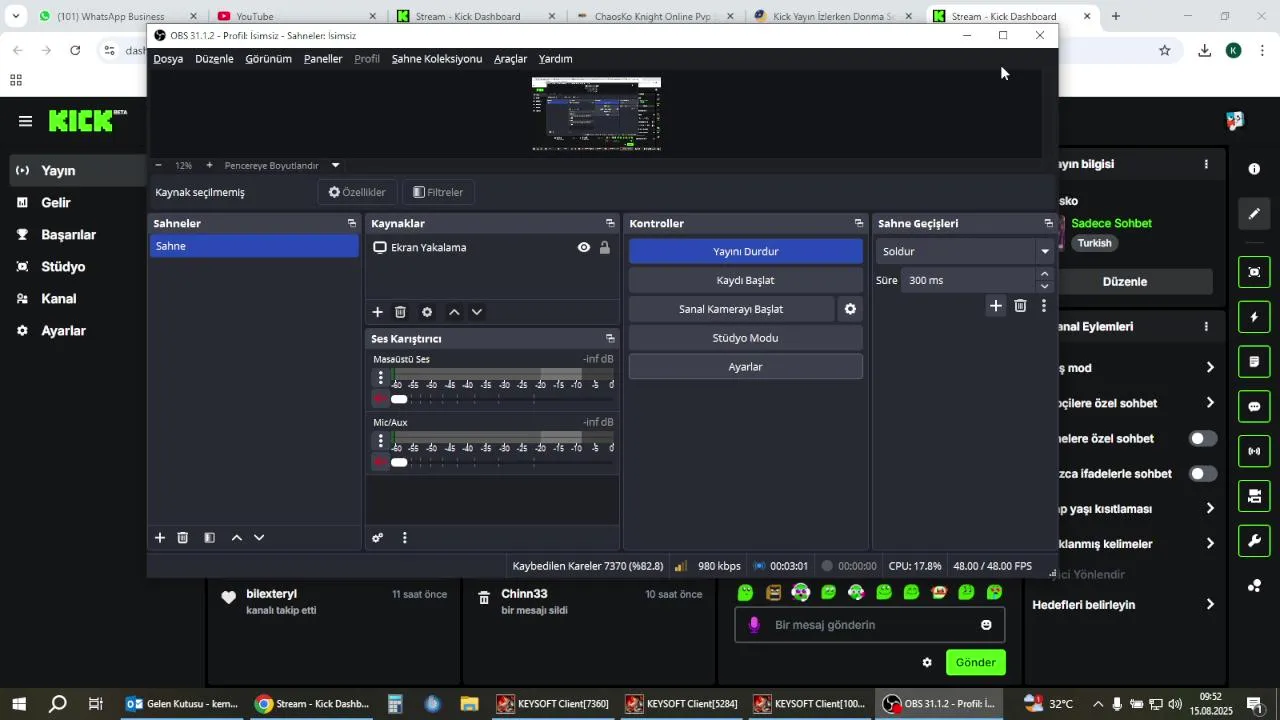Move source up in Kaynaklar panel
This screenshot has height=720, width=1280.
coord(454,312)
